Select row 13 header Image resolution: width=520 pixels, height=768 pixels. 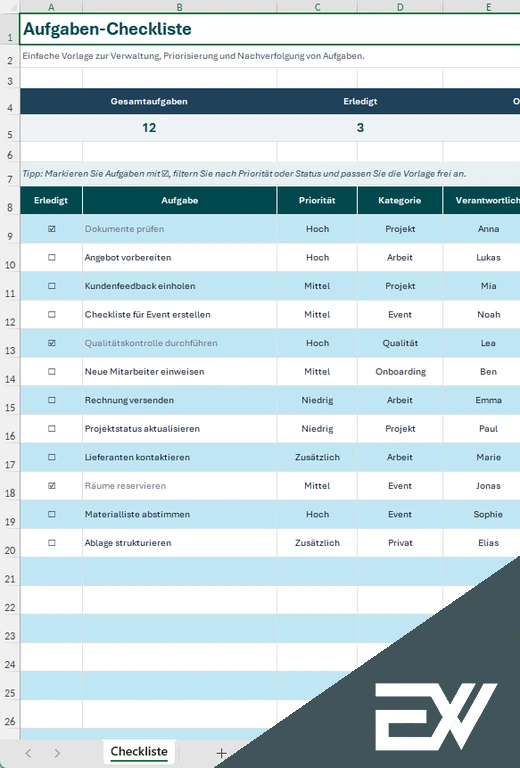10,343
